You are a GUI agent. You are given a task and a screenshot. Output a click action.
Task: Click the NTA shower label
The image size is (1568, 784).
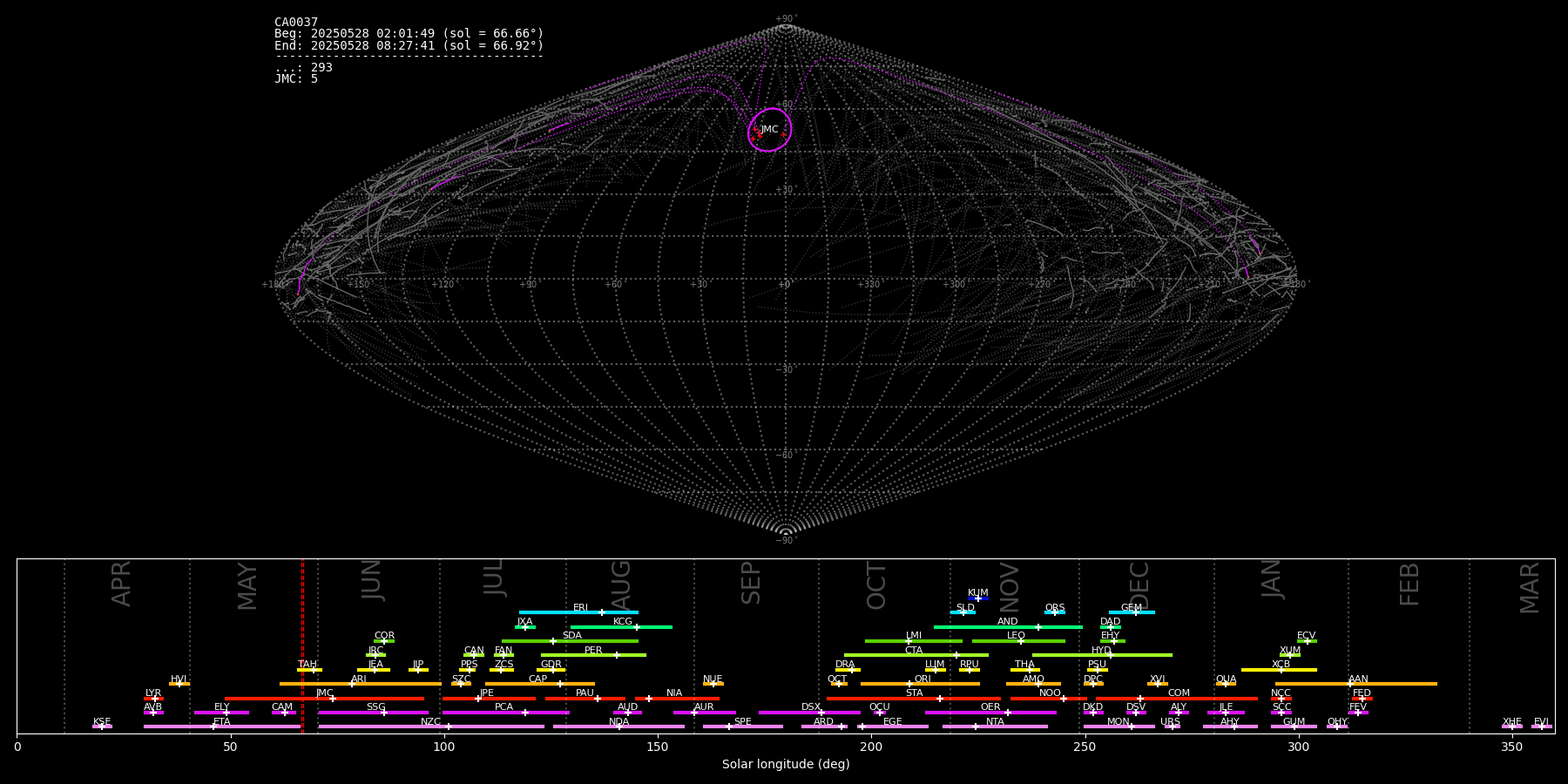995,722
